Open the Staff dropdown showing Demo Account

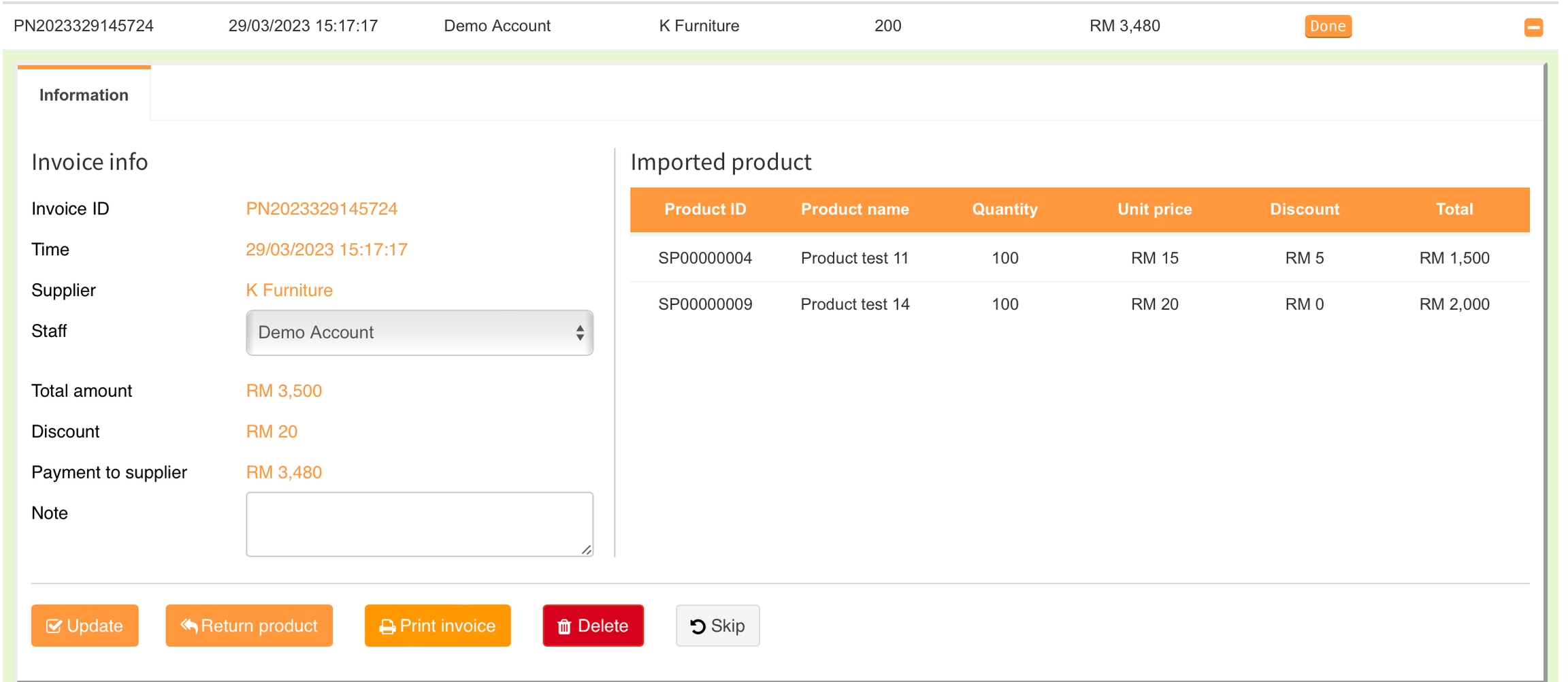(419, 333)
